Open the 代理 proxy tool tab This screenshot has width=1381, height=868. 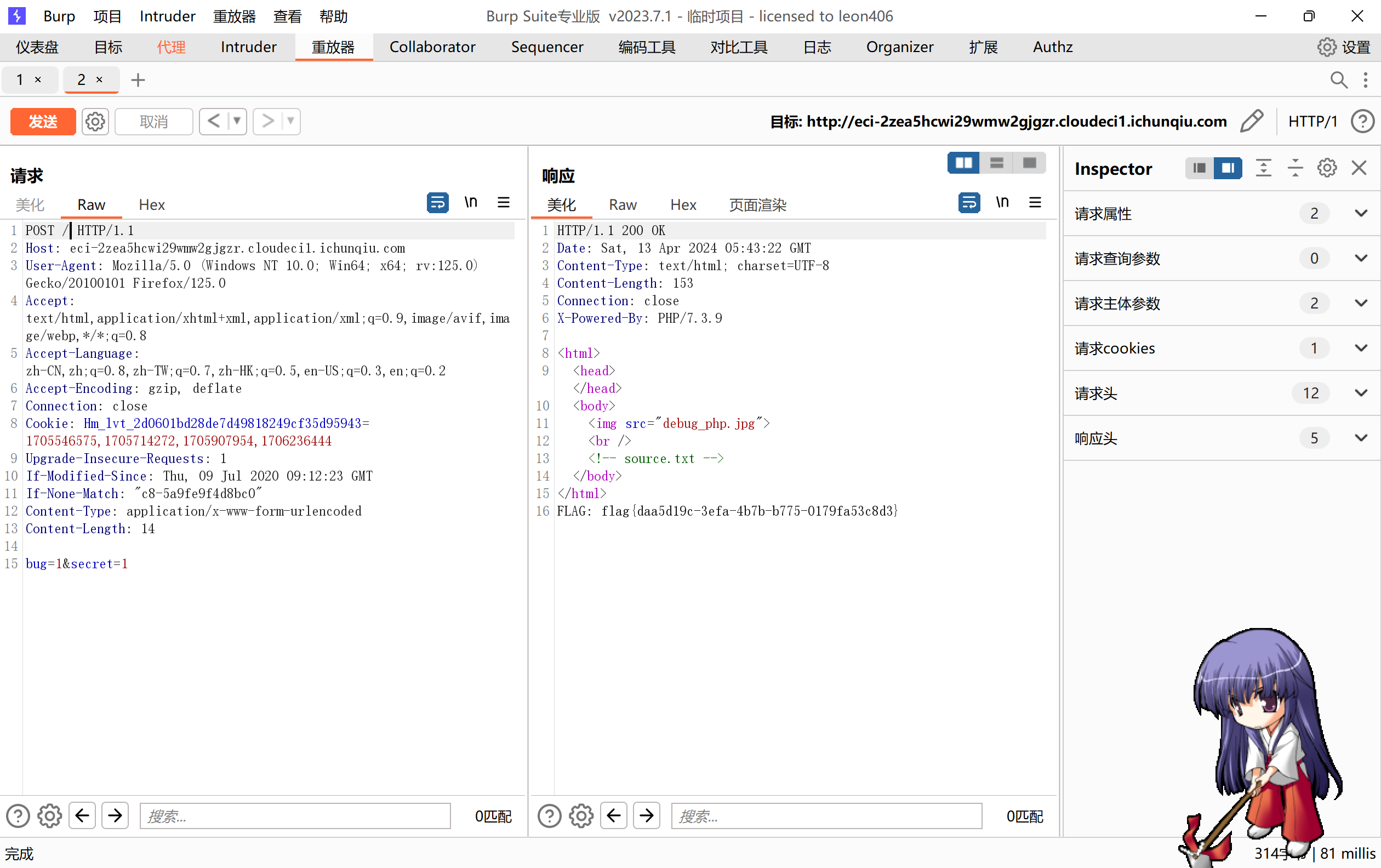tap(171, 47)
